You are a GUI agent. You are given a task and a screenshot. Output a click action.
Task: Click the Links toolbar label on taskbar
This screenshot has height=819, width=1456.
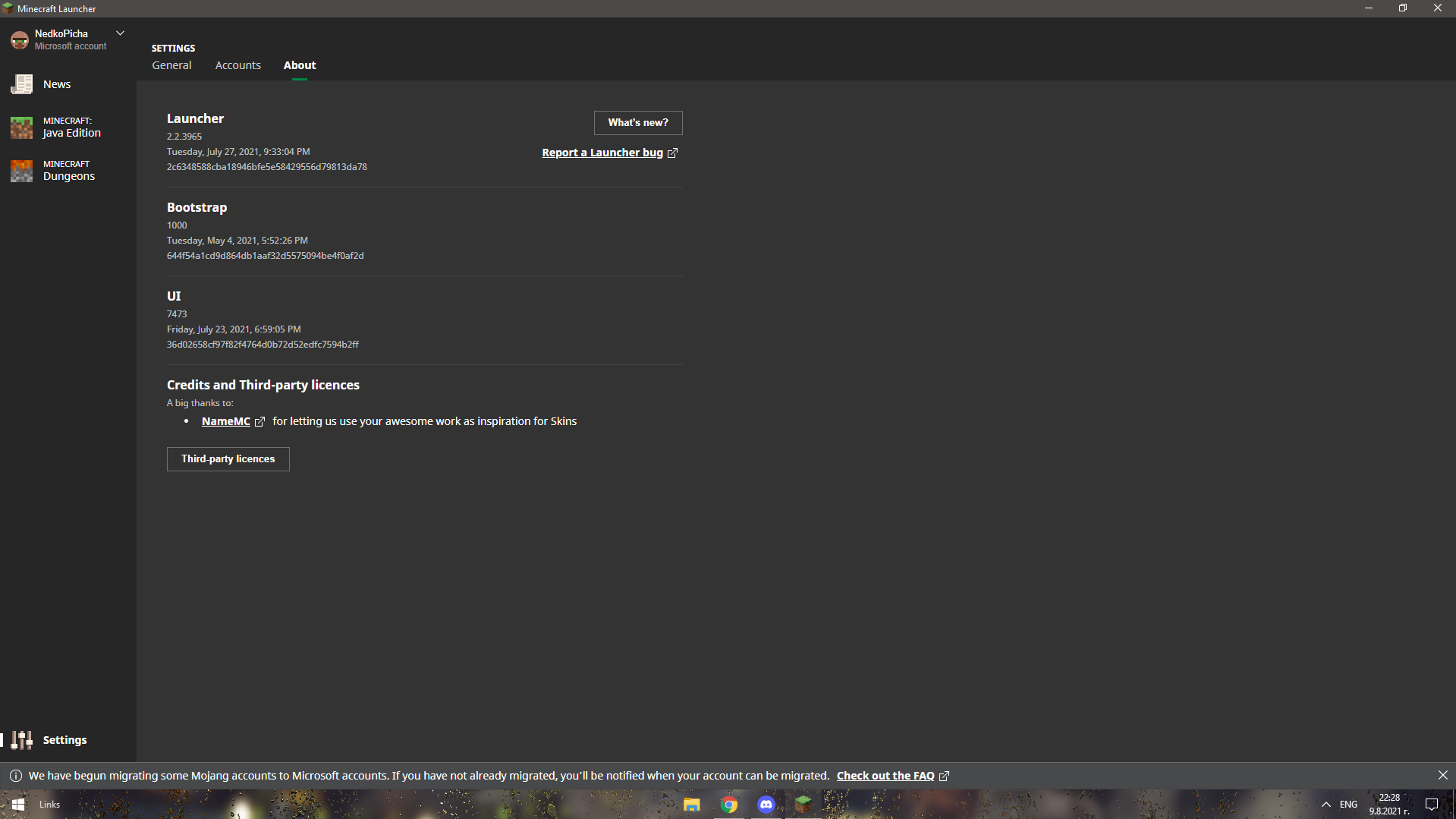click(49, 805)
